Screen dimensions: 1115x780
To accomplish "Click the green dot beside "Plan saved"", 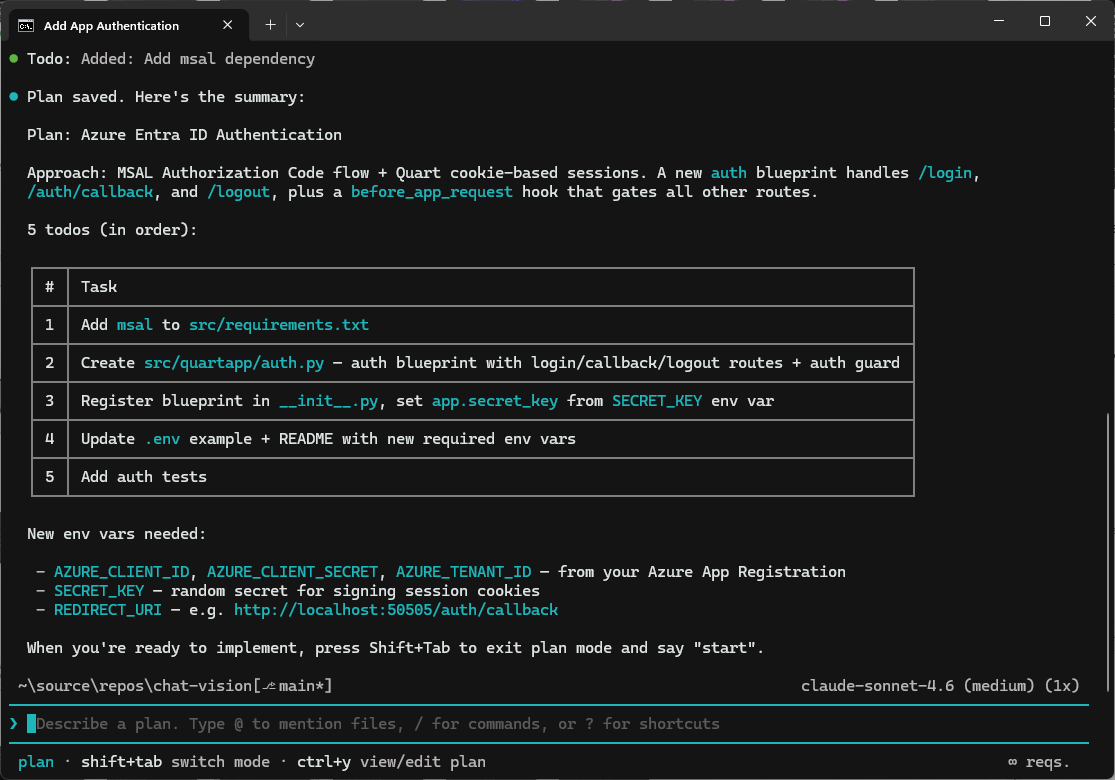I will [x=12, y=96].
